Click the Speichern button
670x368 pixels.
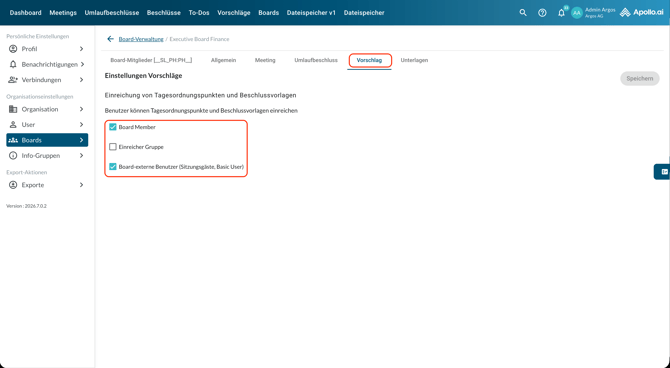pos(640,79)
